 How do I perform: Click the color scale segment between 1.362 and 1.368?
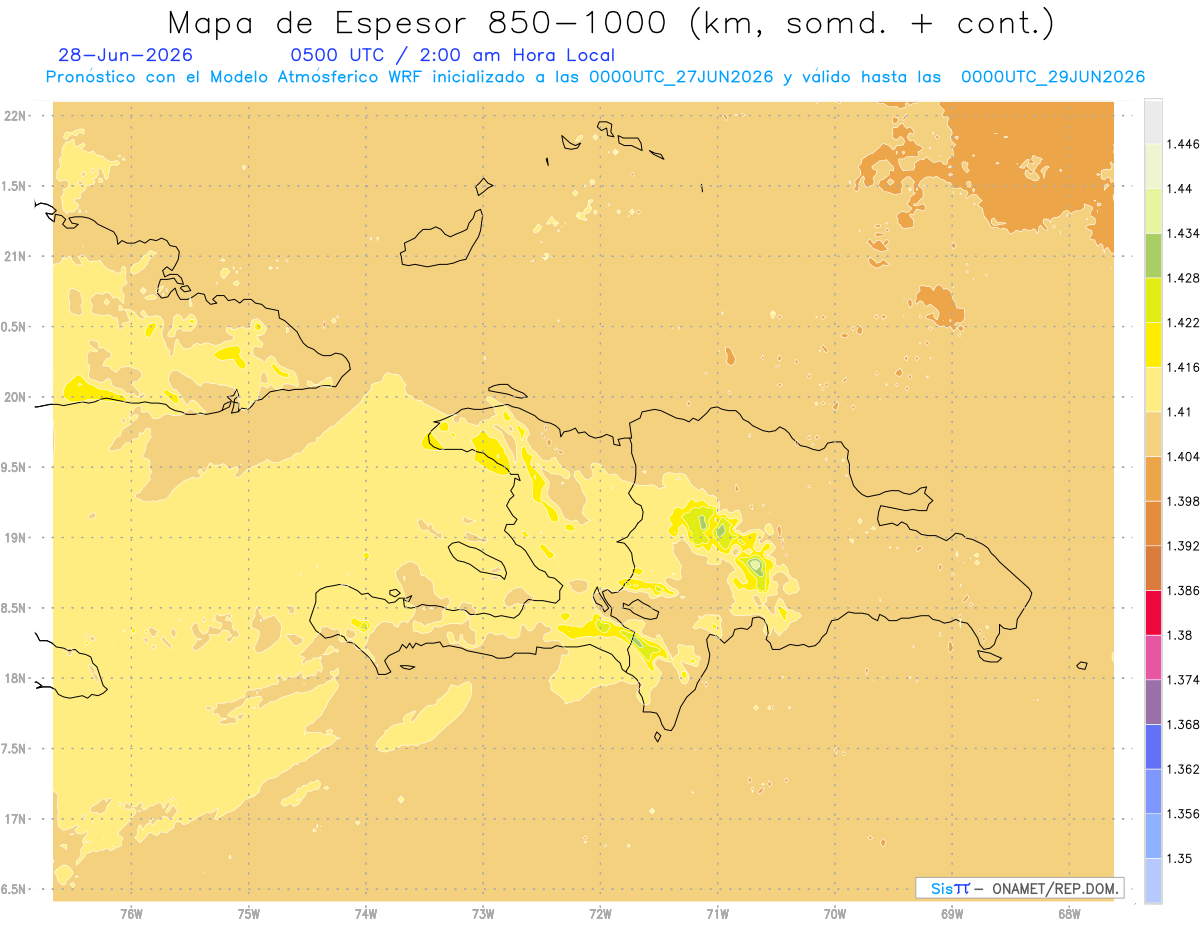point(1153,747)
